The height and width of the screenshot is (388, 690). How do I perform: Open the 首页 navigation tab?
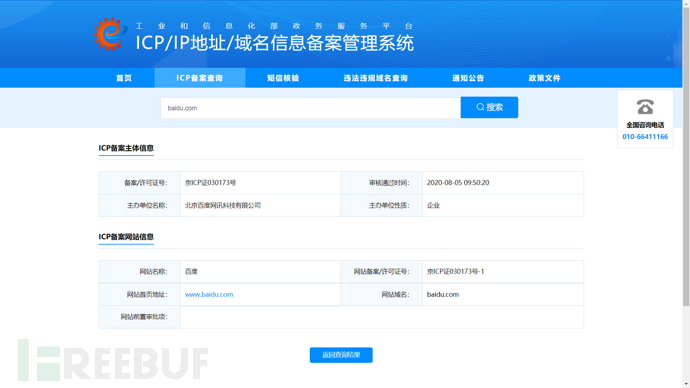[124, 78]
